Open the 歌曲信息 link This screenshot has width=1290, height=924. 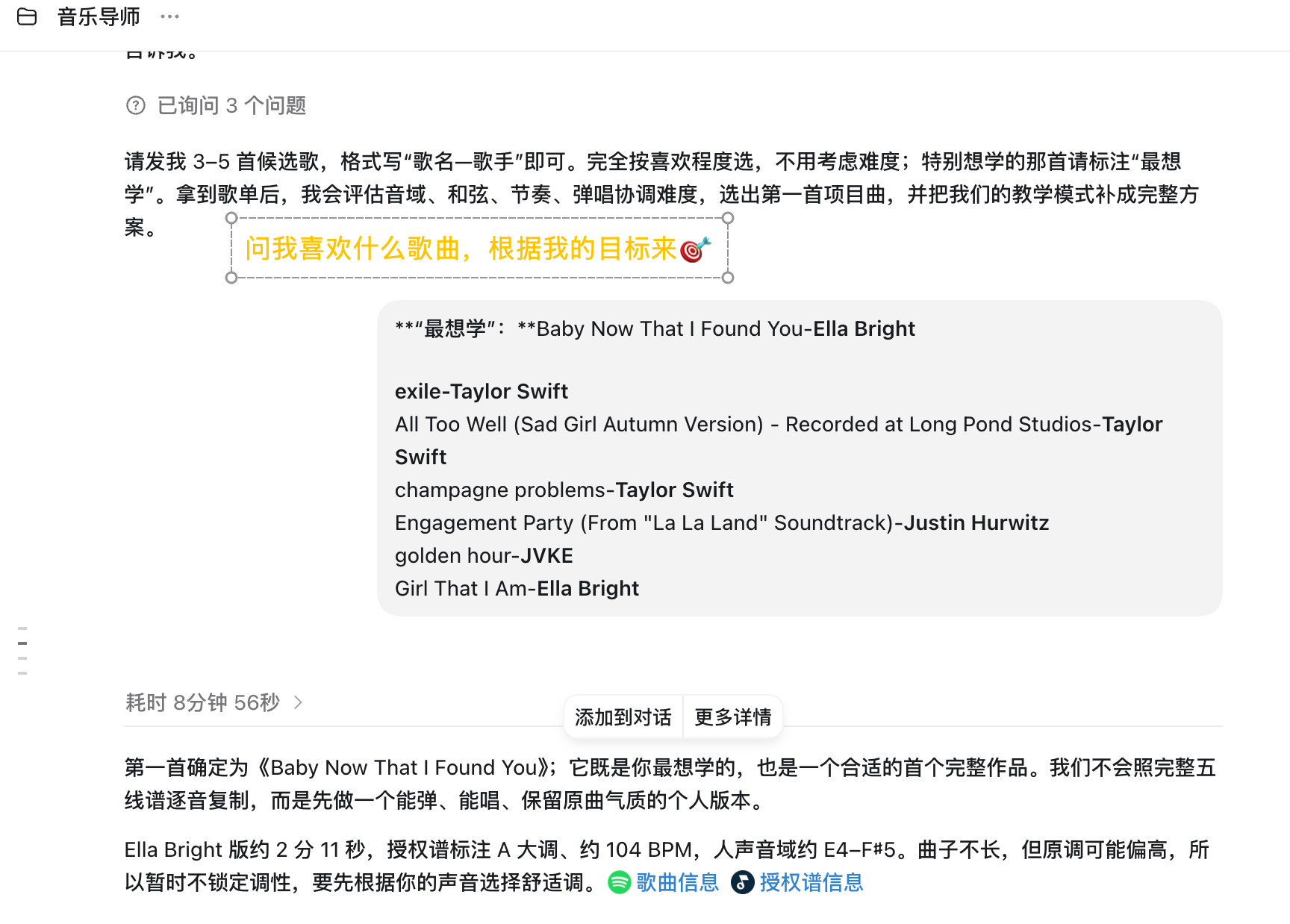pos(677,882)
